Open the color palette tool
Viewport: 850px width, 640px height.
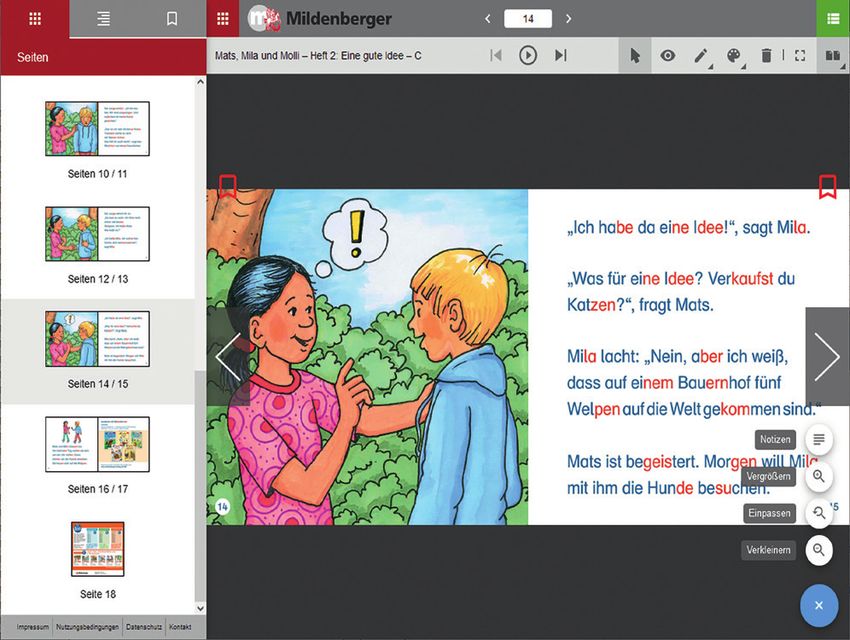point(735,56)
